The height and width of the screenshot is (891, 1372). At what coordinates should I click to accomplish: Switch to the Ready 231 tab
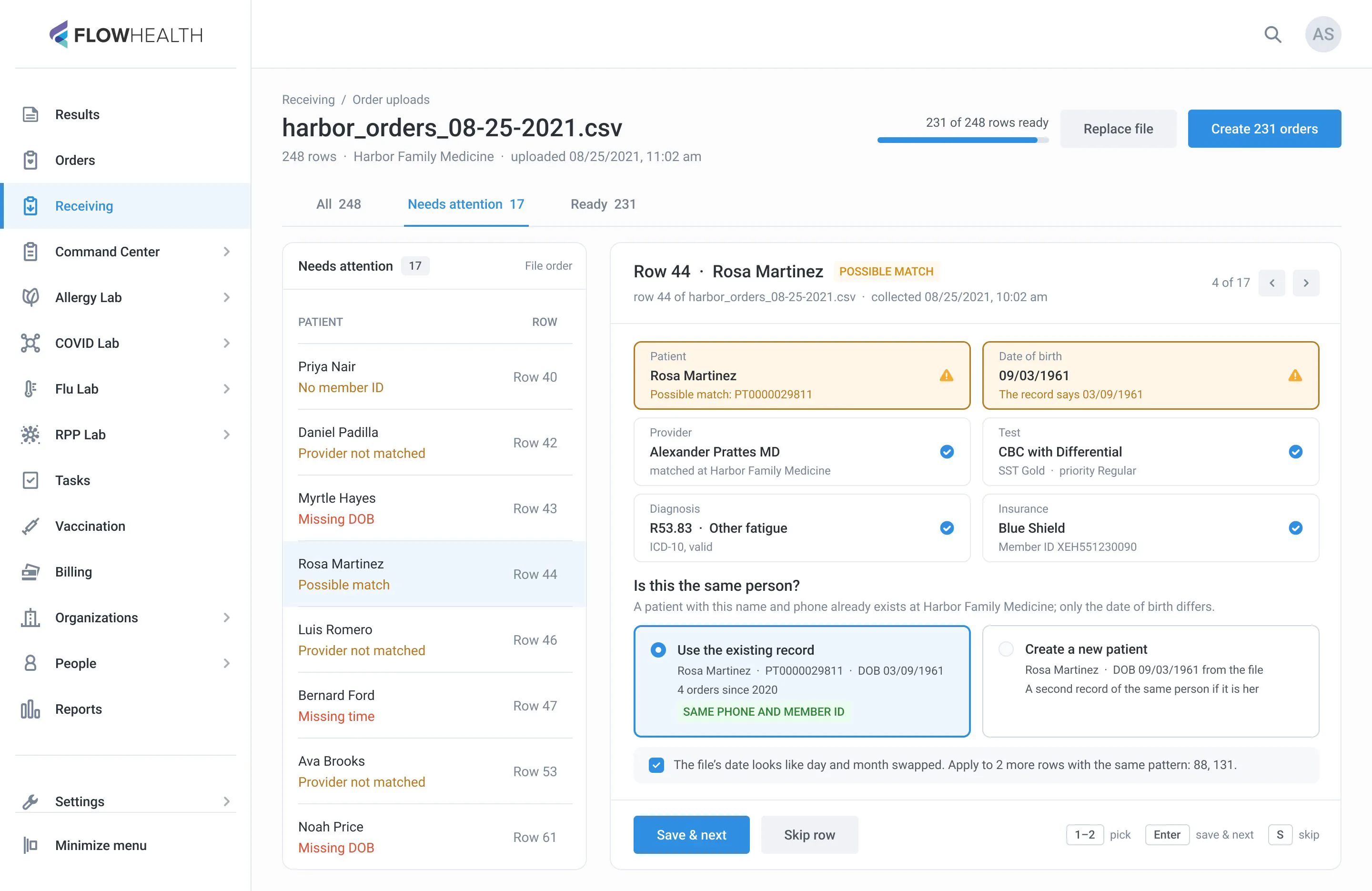(603, 204)
